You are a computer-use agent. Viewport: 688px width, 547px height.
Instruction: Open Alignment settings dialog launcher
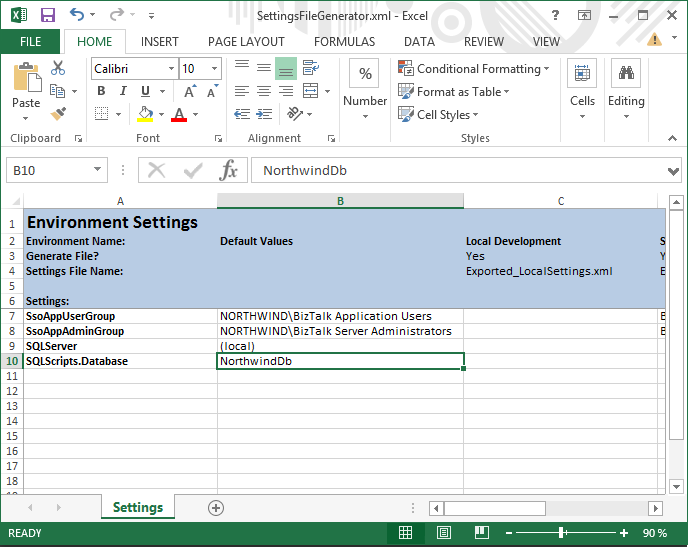click(331, 139)
